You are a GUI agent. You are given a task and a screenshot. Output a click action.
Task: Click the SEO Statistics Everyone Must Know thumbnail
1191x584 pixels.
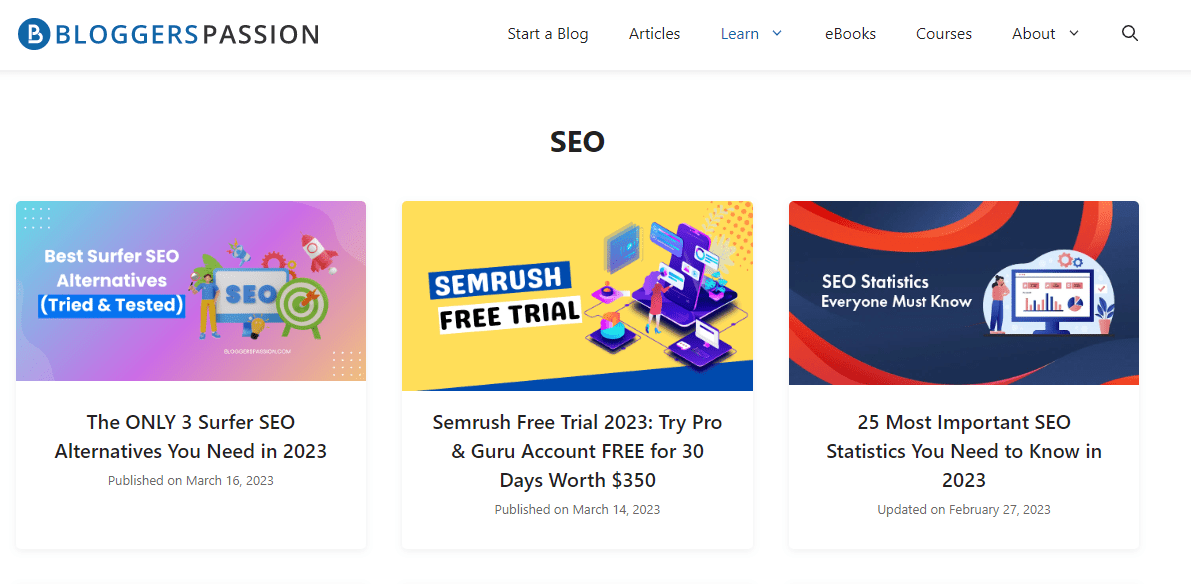click(x=963, y=293)
